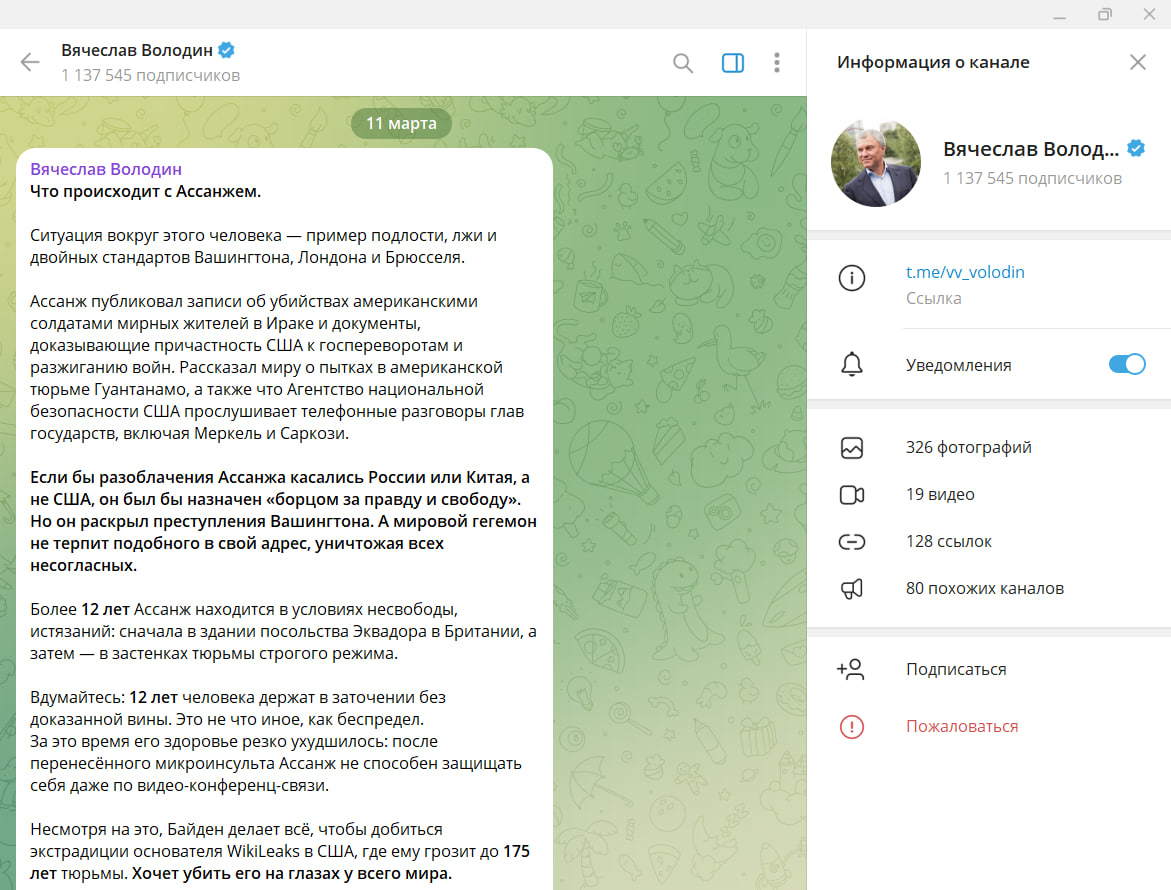The width and height of the screenshot is (1171, 890).
Task: Click the bell notifications icon
Action: (851, 364)
